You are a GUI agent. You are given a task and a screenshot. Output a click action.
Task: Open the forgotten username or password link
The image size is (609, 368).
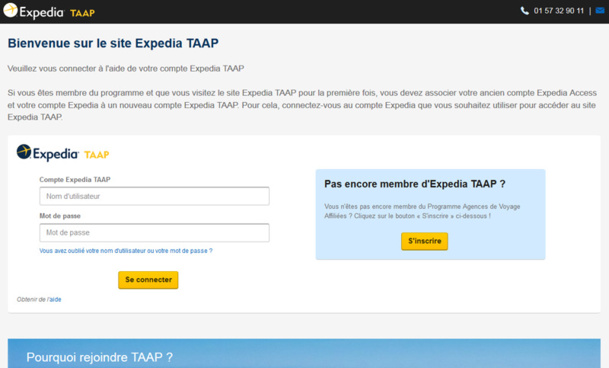(126, 251)
